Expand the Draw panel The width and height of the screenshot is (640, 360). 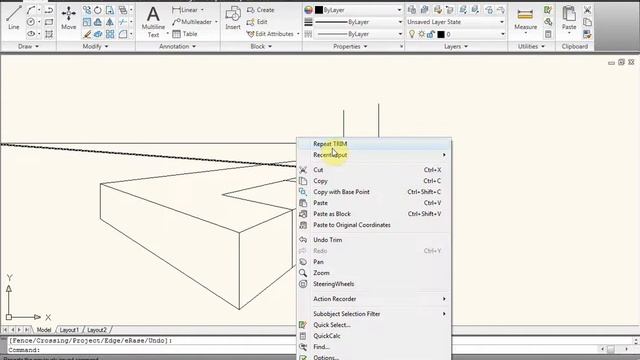tap(28, 47)
